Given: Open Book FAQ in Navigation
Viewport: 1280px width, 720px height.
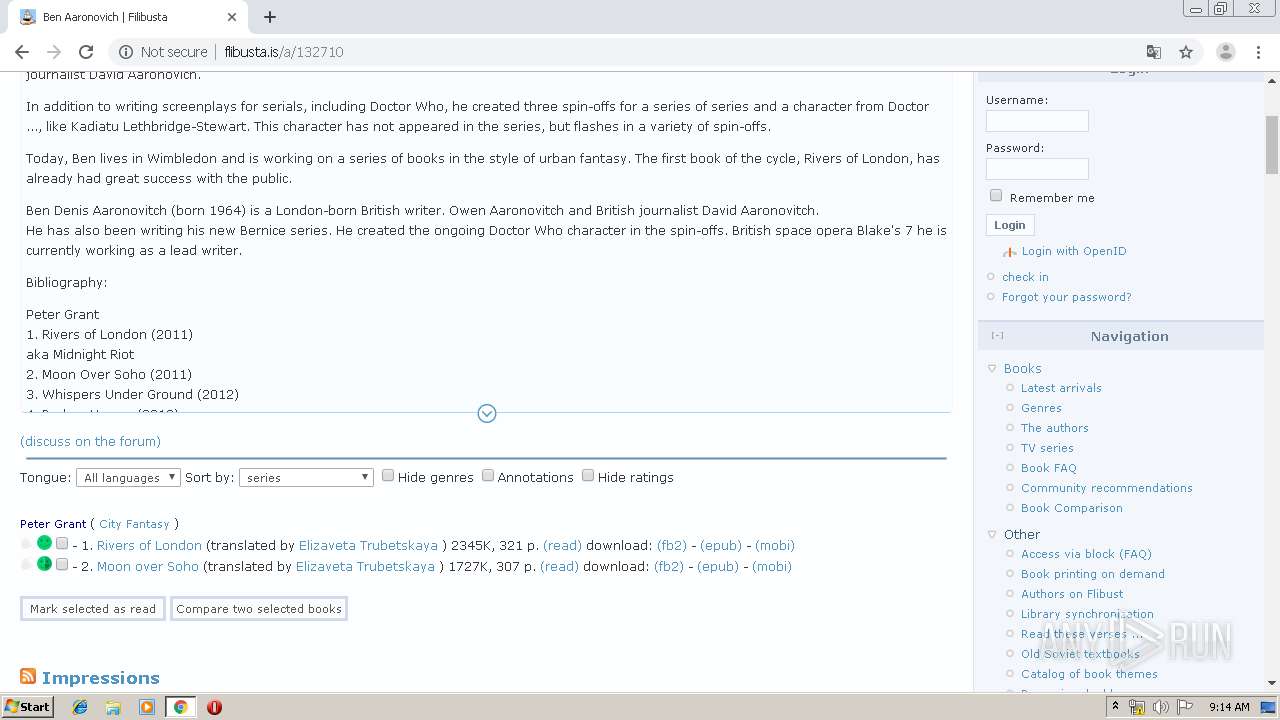Looking at the screenshot, I should point(1048,468).
